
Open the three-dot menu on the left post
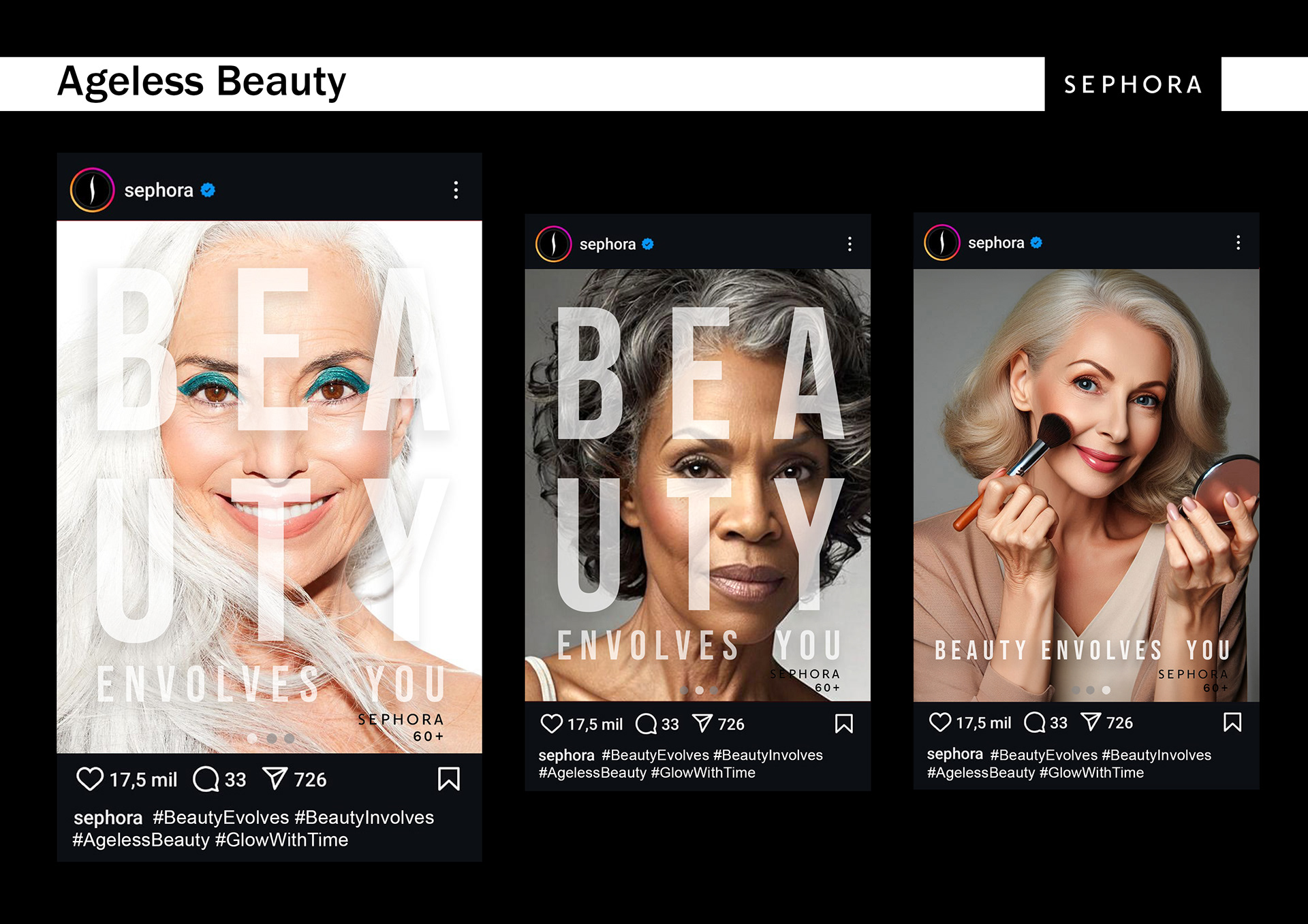click(x=456, y=190)
